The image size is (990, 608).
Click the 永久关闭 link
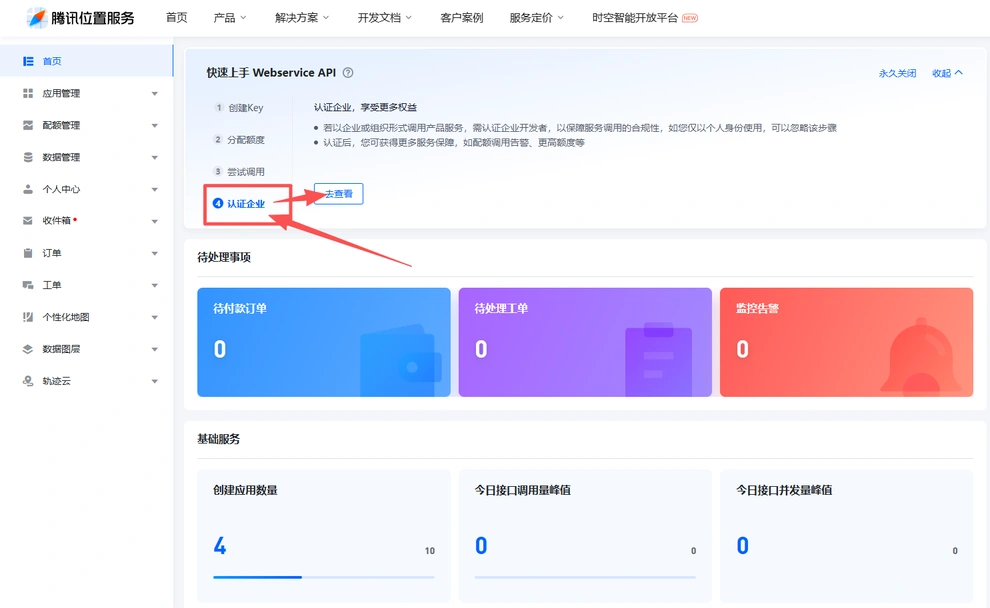[897, 73]
